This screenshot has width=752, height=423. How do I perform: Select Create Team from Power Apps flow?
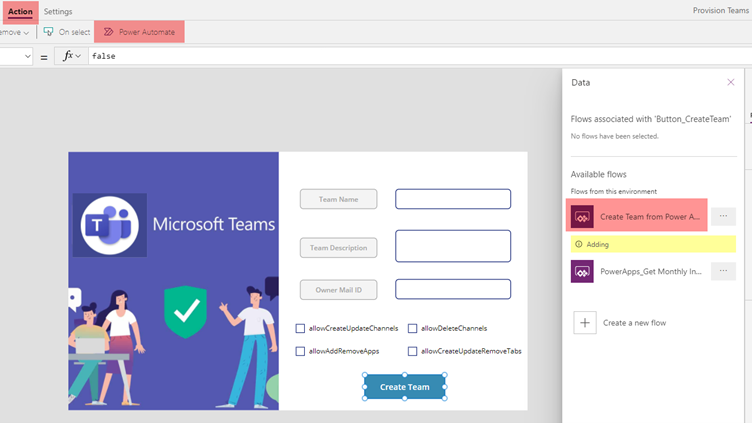click(636, 217)
